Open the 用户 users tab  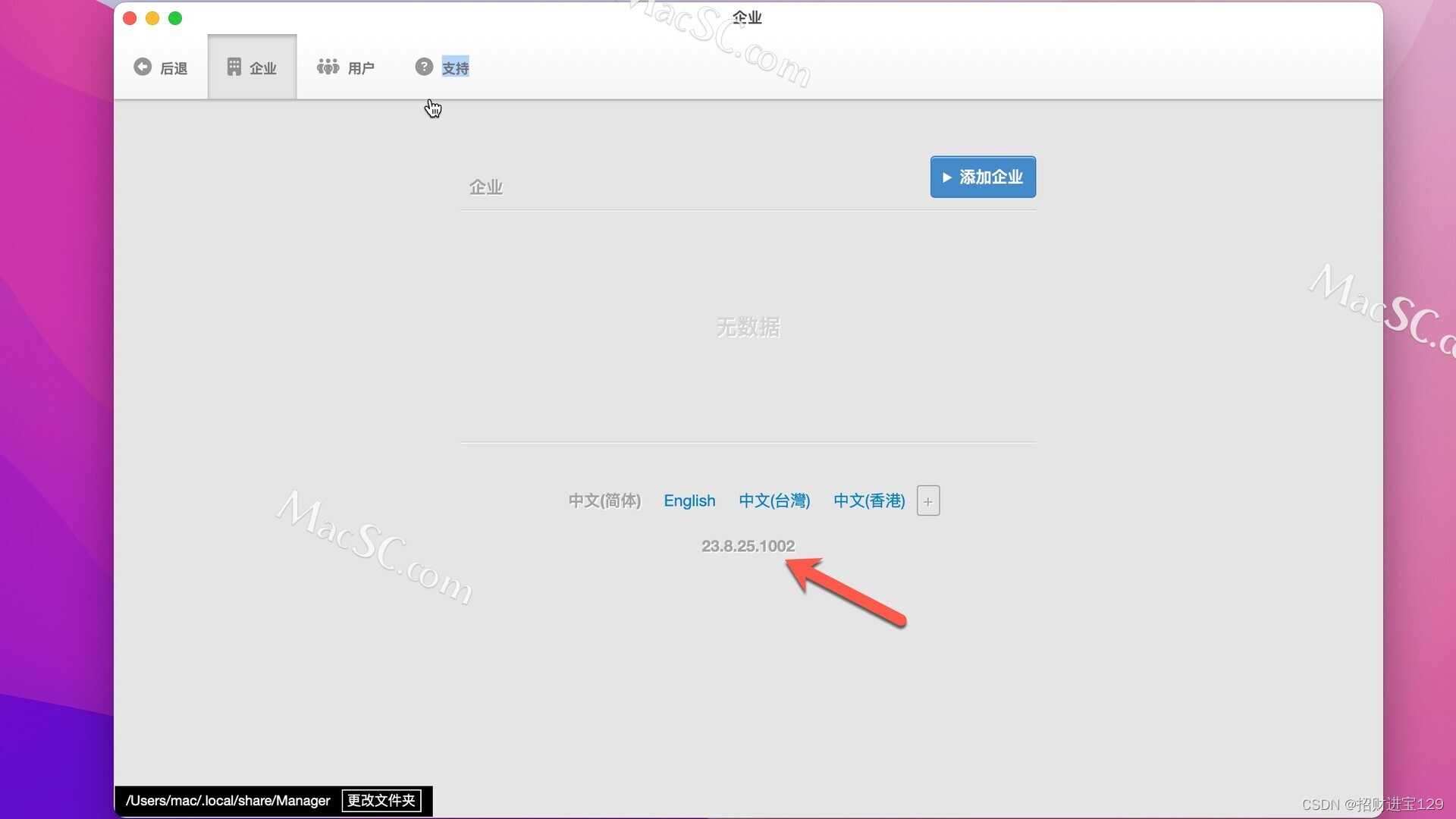click(x=345, y=67)
